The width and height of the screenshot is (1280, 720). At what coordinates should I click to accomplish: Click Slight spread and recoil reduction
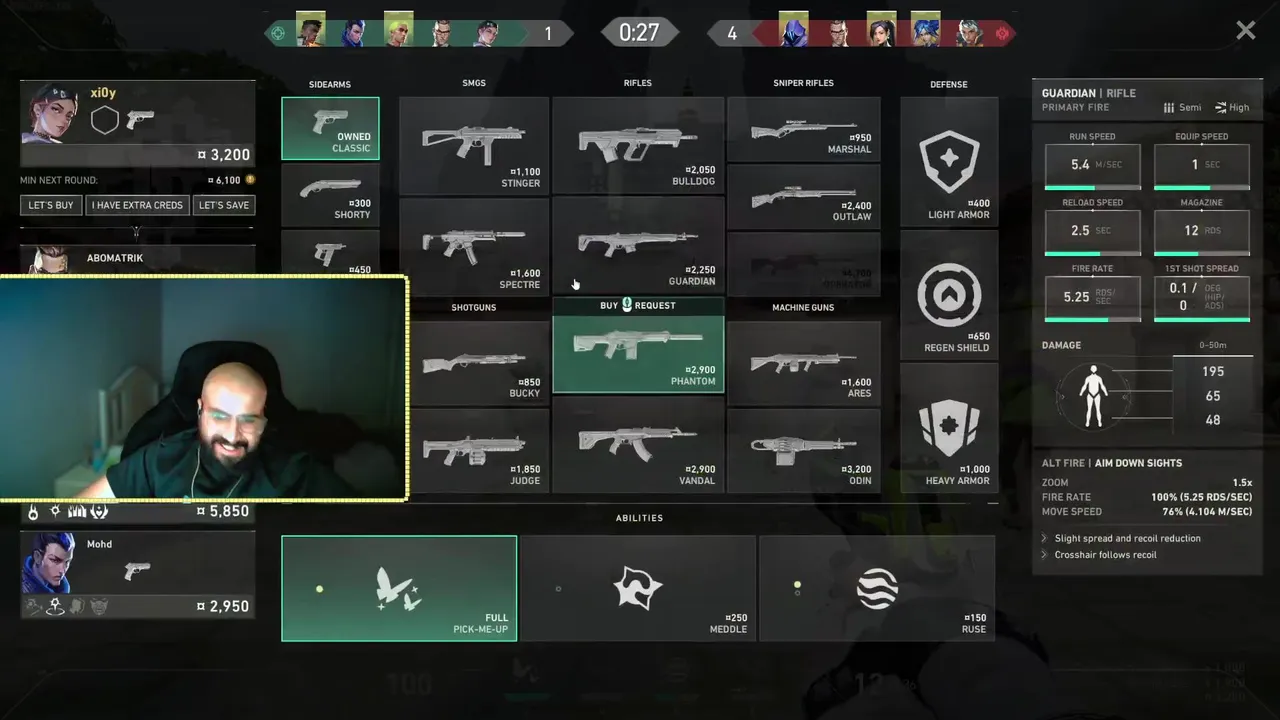pyautogui.click(x=1128, y=538)
